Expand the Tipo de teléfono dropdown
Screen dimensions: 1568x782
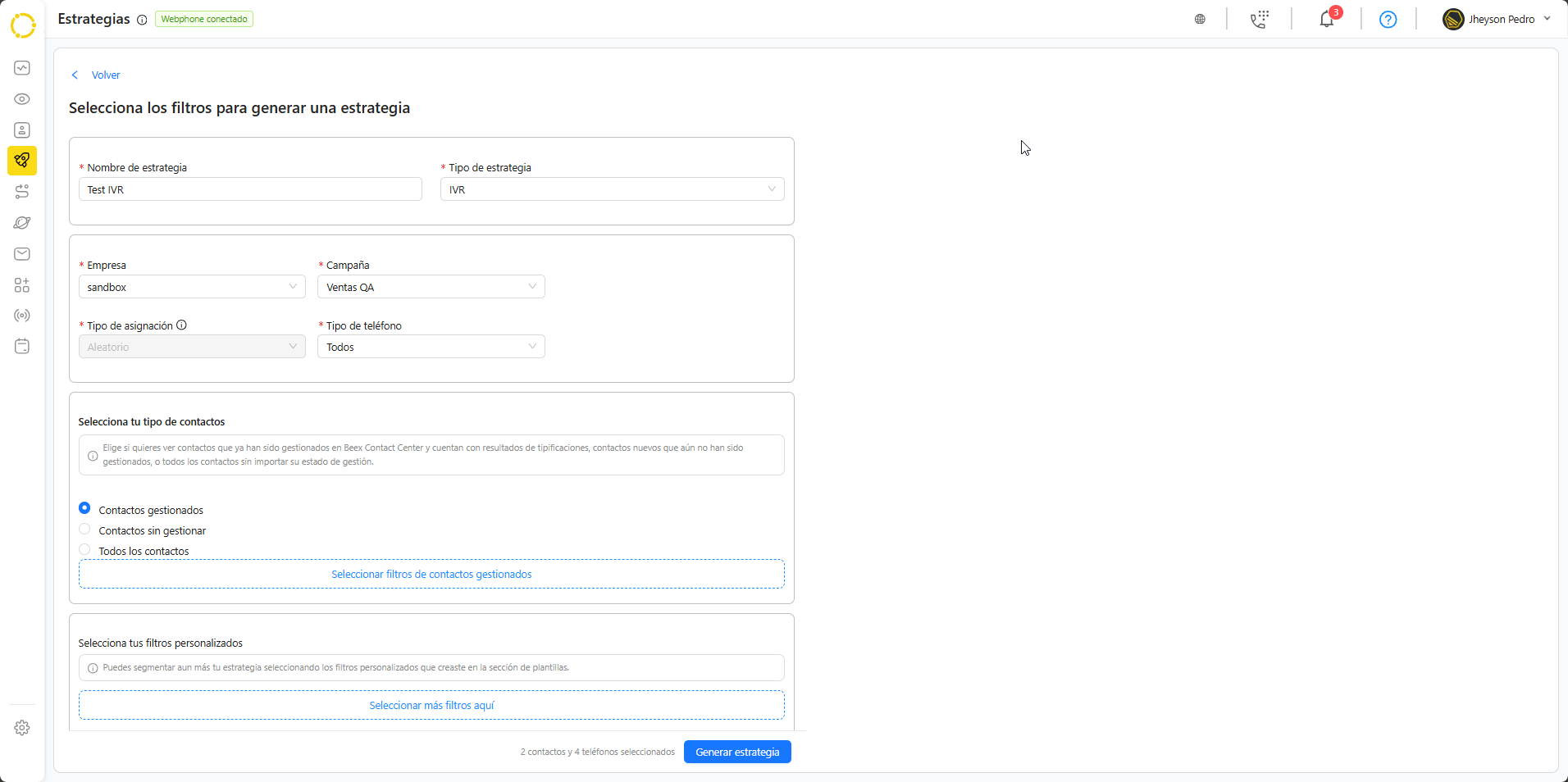(431, 347)
